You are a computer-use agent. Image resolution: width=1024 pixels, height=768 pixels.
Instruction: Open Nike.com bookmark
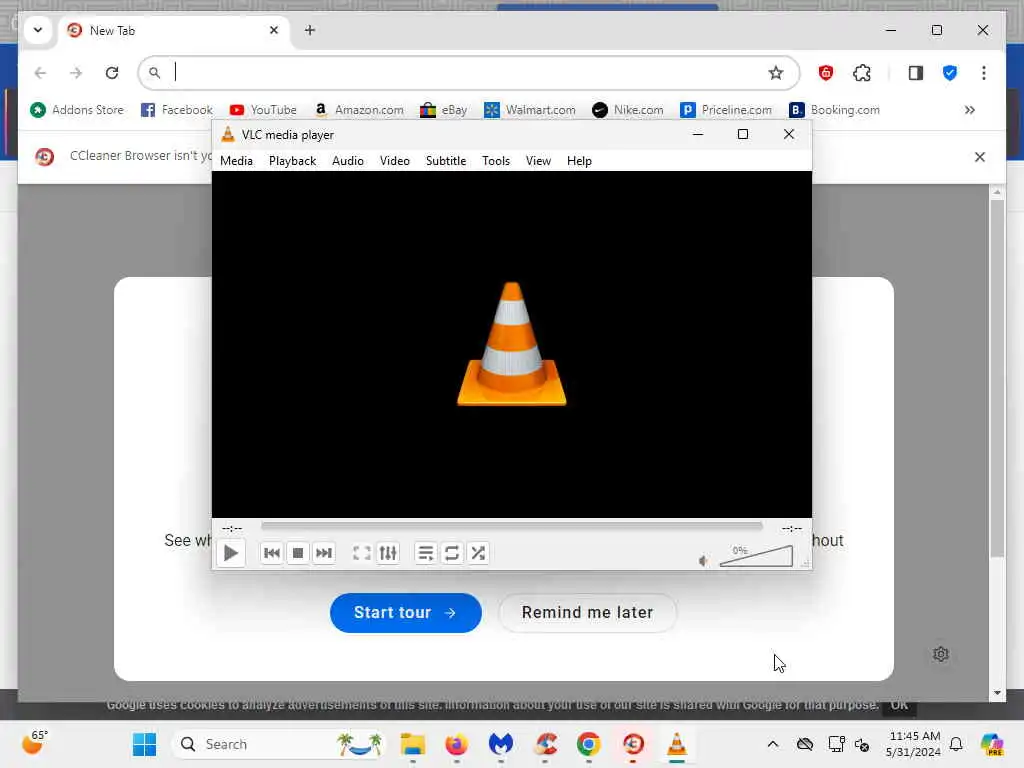point(628,110)
